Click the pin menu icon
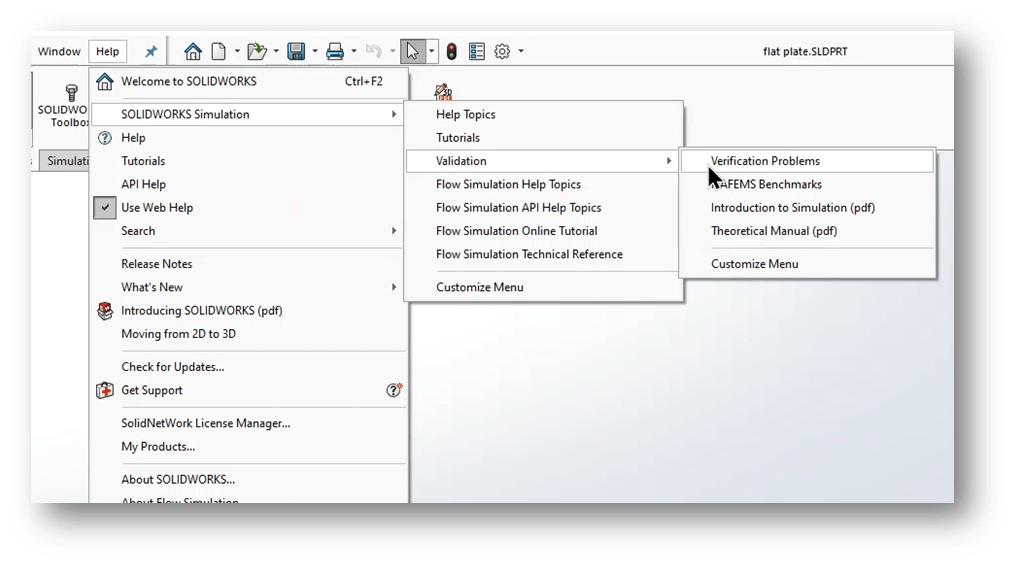This screenshot has height=564, width=1015. coord(151,51)
